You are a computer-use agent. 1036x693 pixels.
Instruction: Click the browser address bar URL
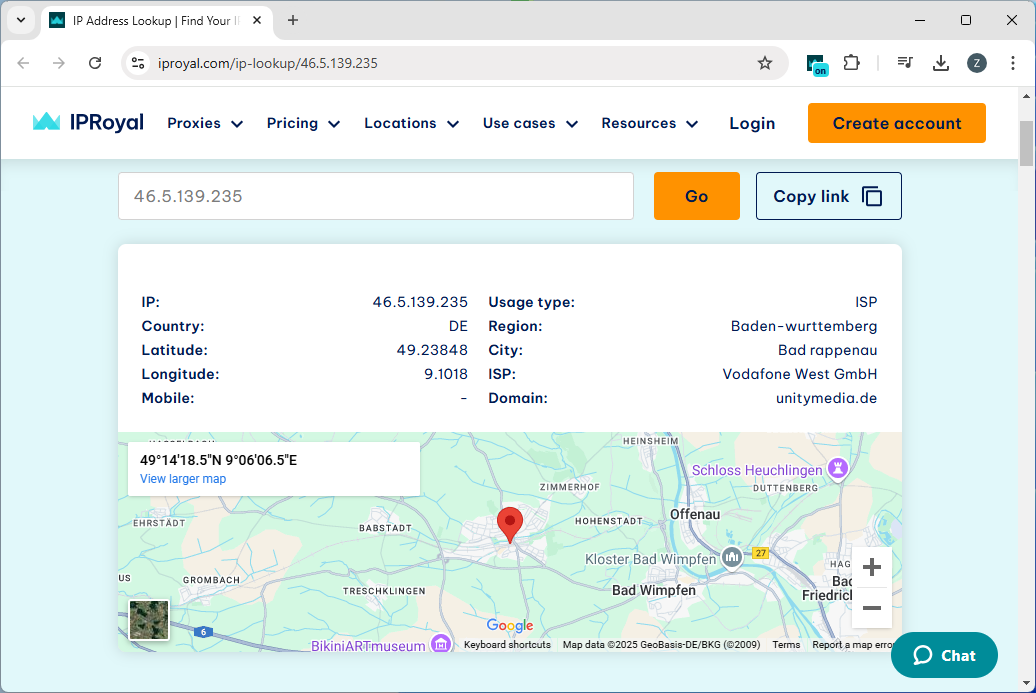[268, 63]
